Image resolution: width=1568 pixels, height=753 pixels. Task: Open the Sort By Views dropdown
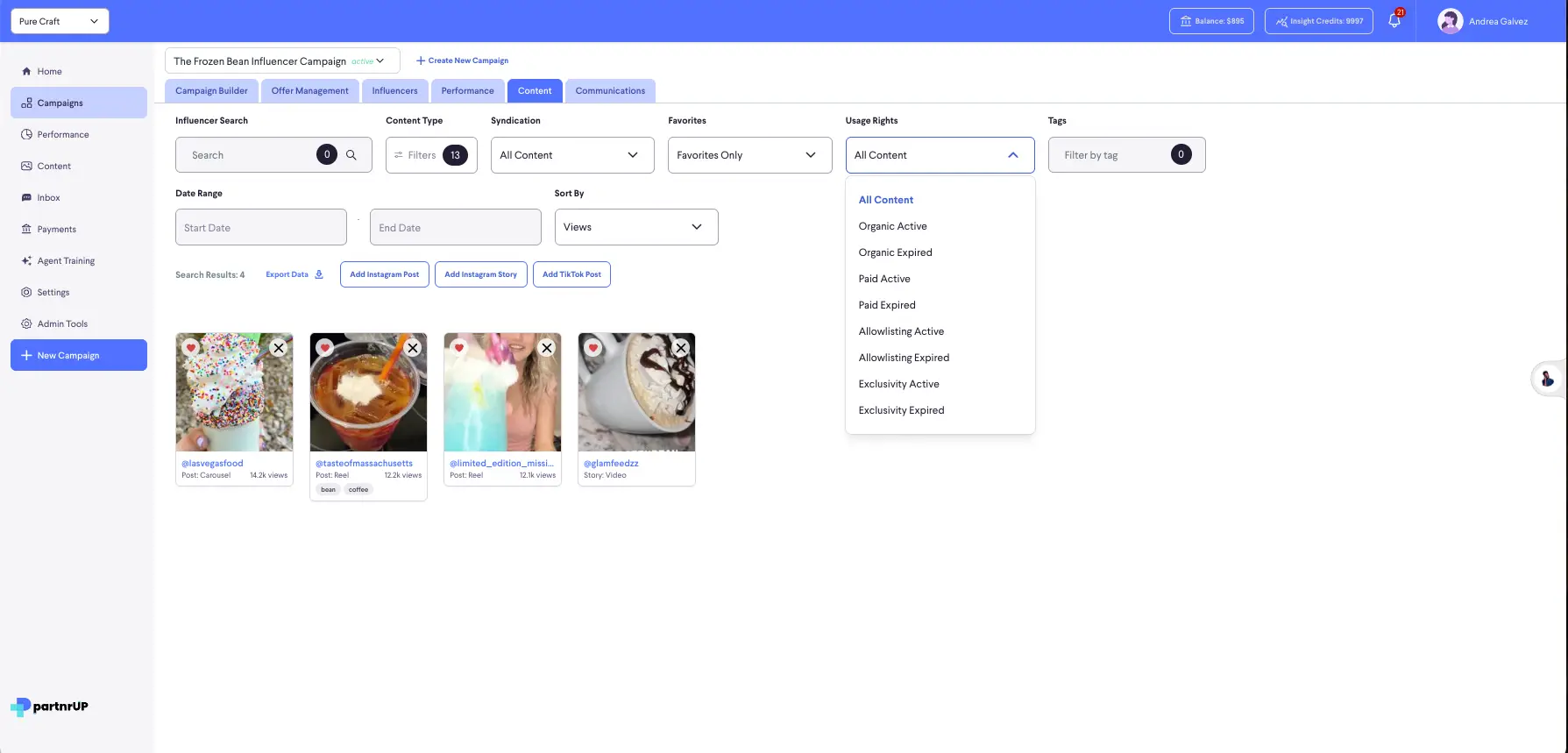coord(636,227)
